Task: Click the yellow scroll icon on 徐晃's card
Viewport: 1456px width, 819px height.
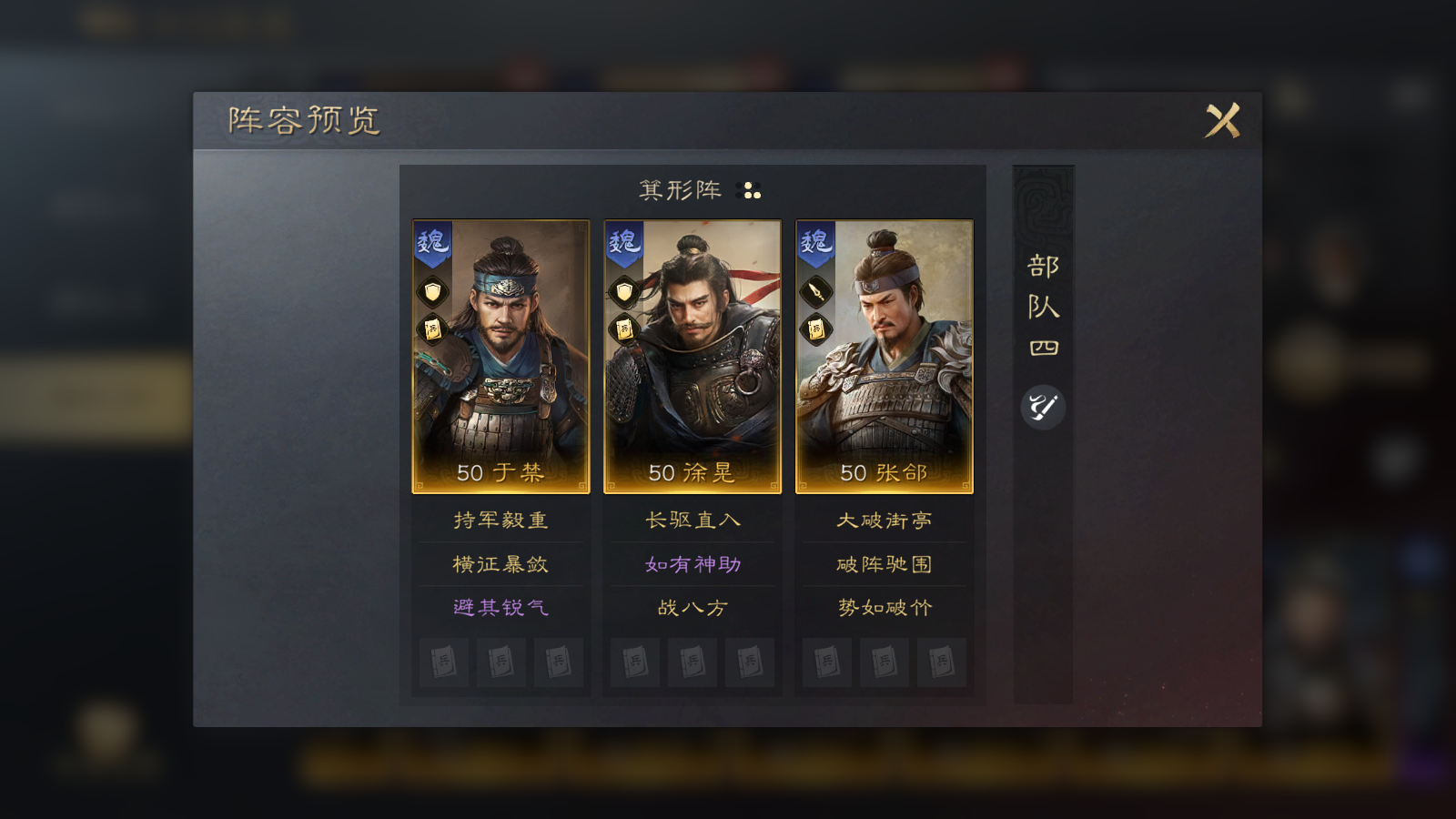Action: (x=624, y=329)
